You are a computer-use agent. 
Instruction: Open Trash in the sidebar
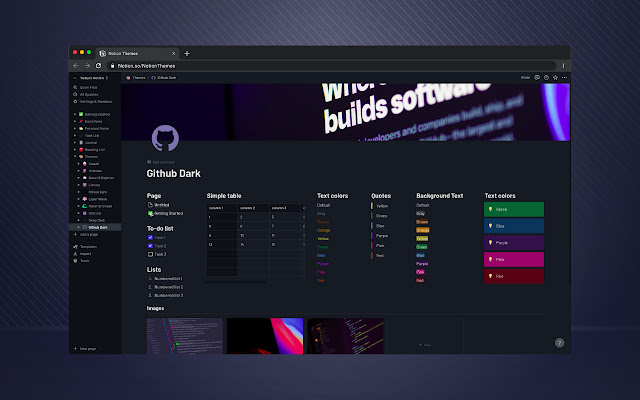pos(84,260)
